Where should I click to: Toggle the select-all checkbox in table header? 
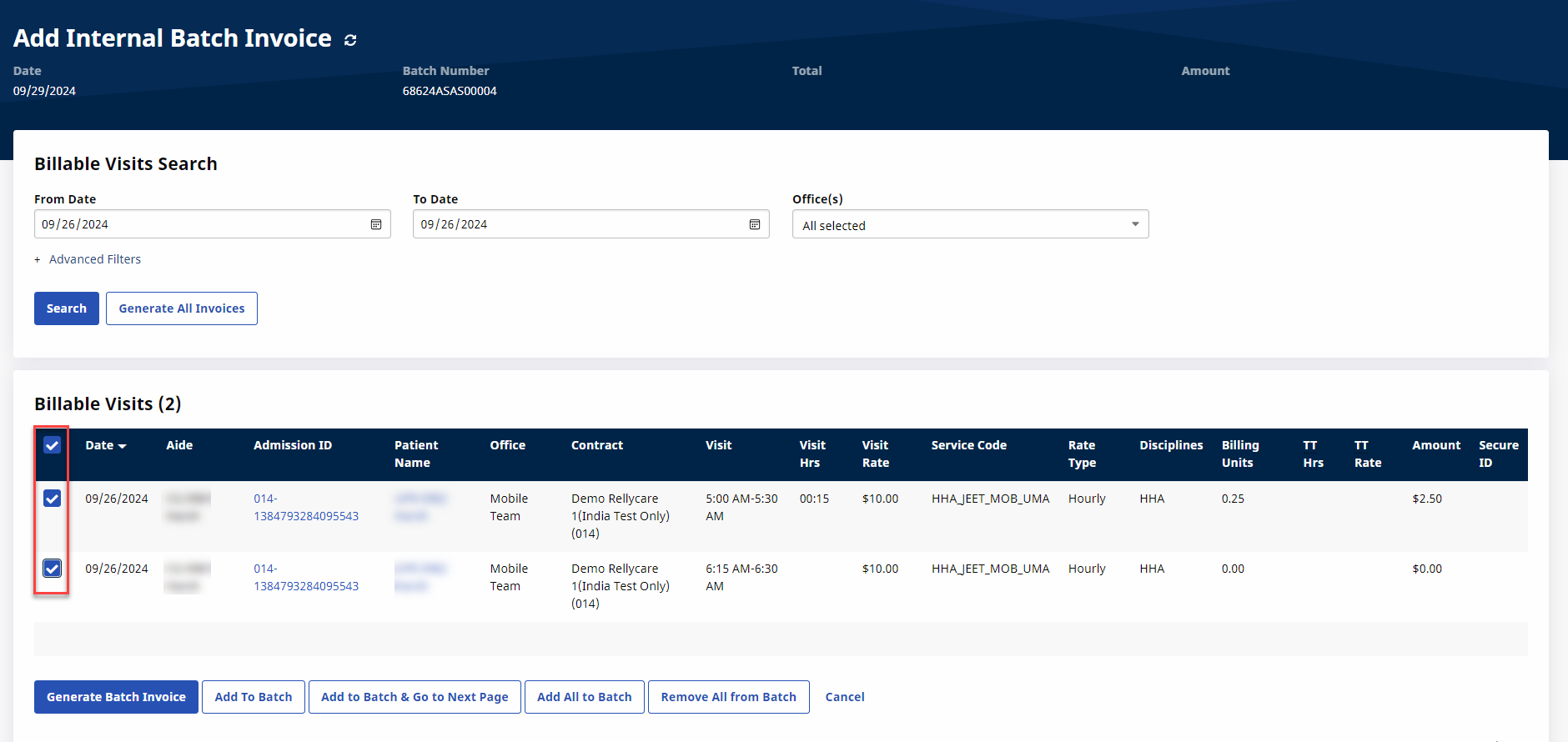coord(52,445)
